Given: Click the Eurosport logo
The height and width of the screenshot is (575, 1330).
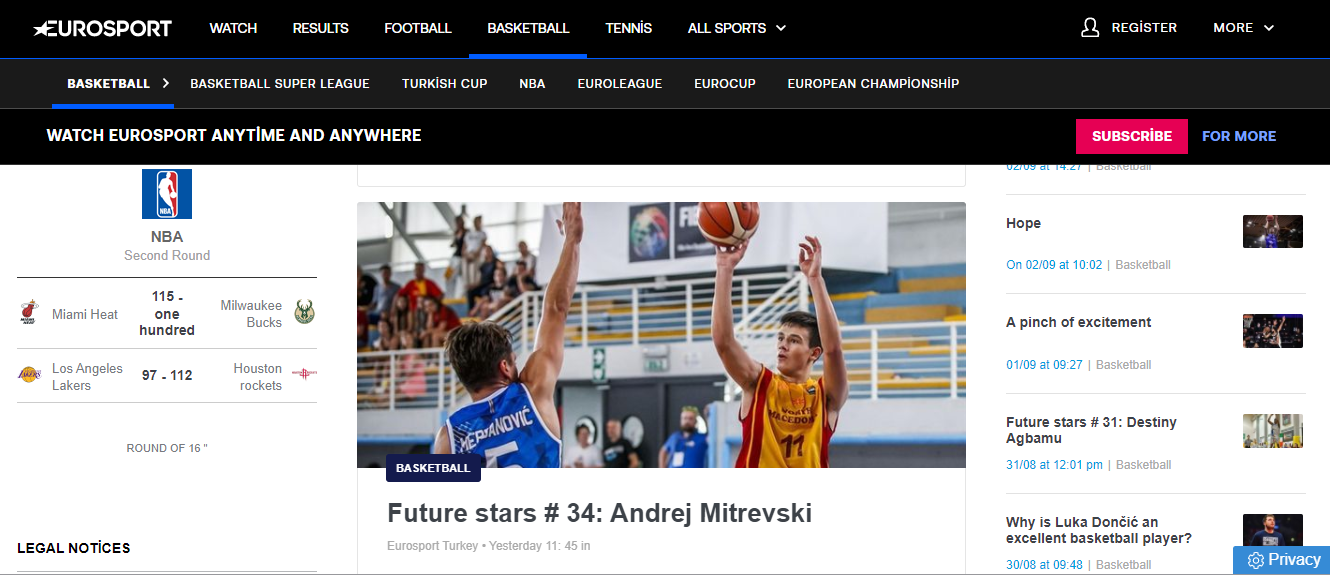Looking at the screenshot, I should [x=102, y=28].
